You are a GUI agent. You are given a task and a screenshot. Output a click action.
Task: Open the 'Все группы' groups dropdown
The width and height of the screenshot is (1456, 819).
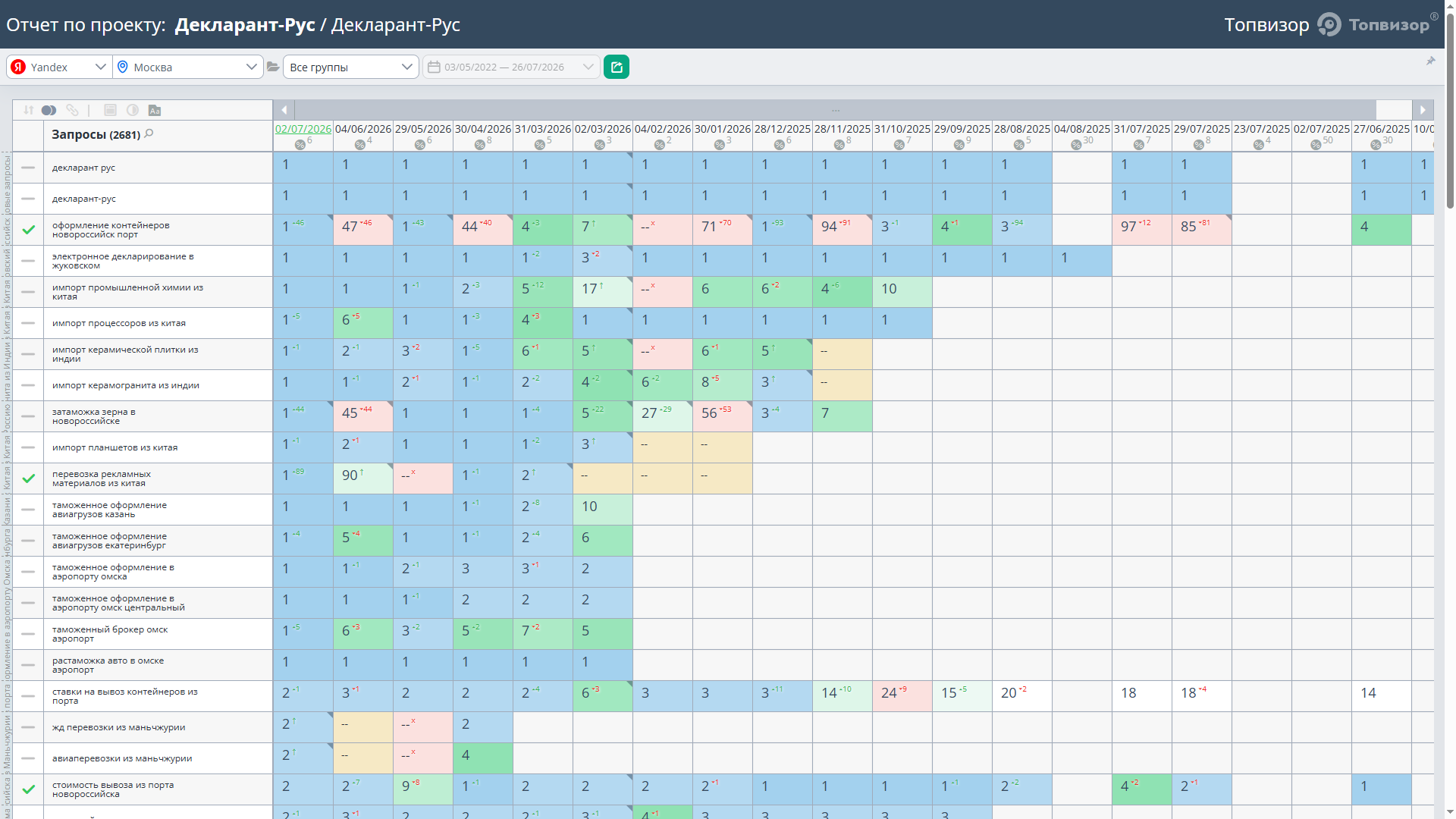[x=351, y=67]
